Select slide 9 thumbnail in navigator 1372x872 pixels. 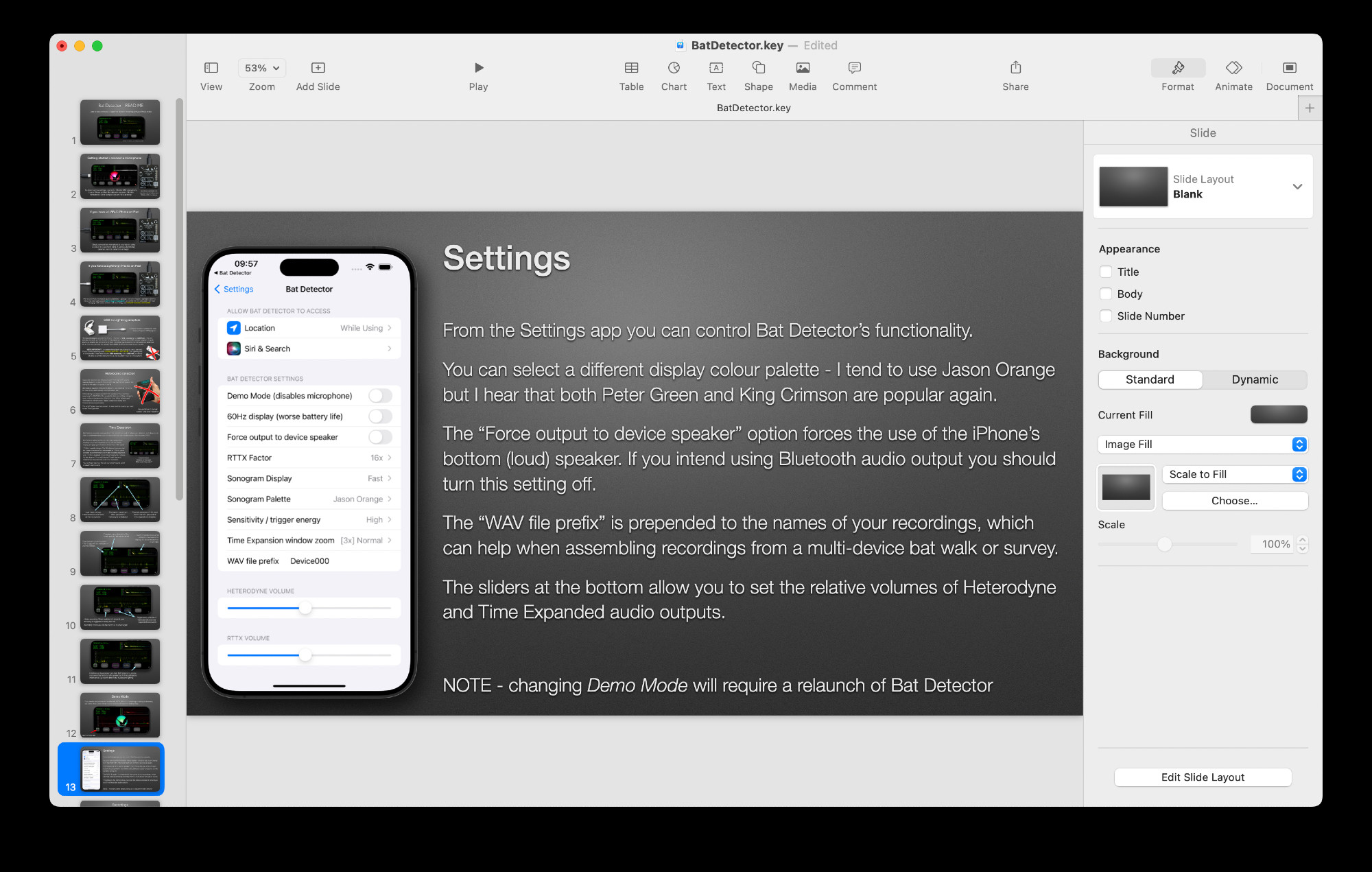(x=120, y=553)
